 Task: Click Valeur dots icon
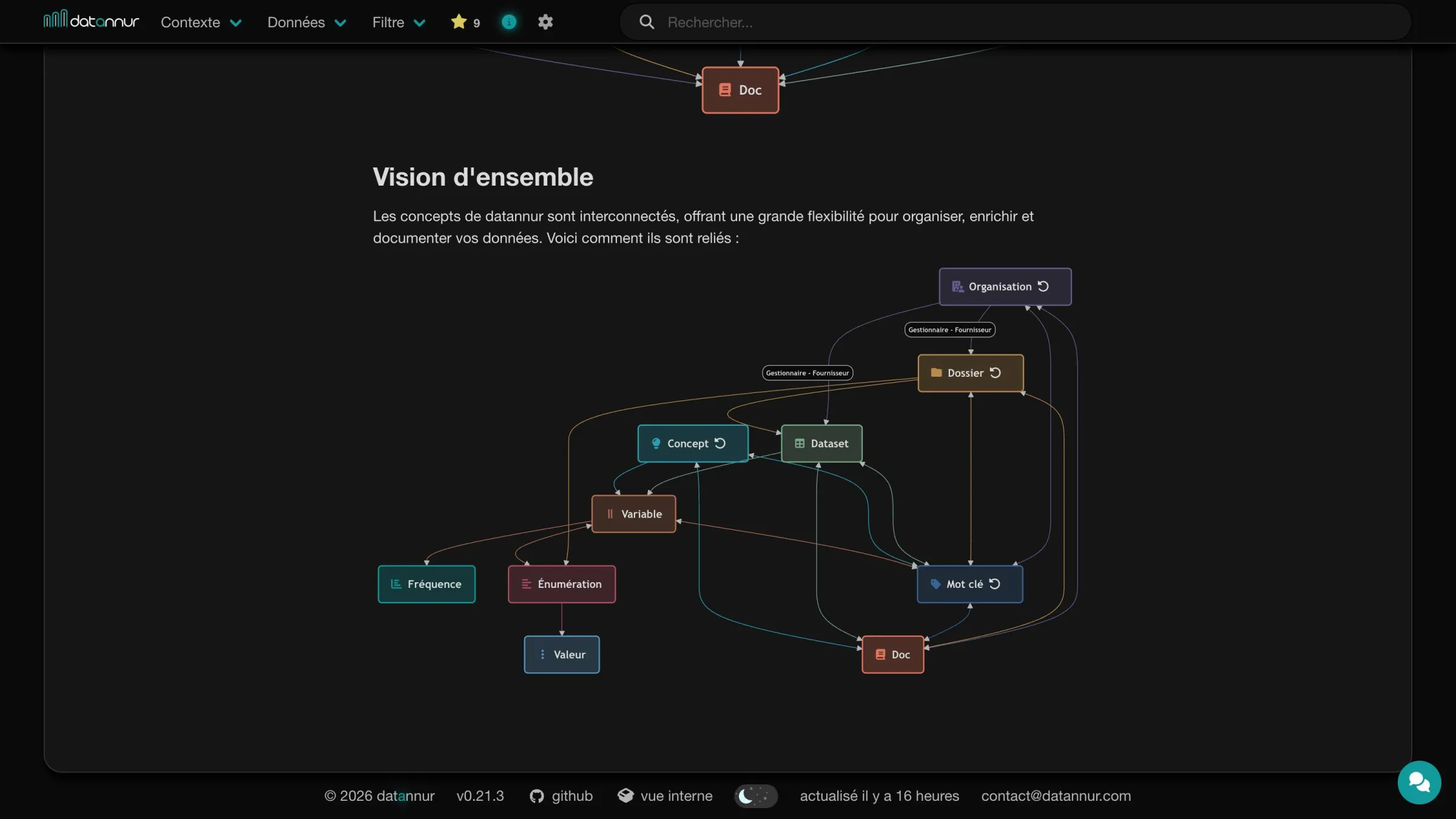point(542,654)
